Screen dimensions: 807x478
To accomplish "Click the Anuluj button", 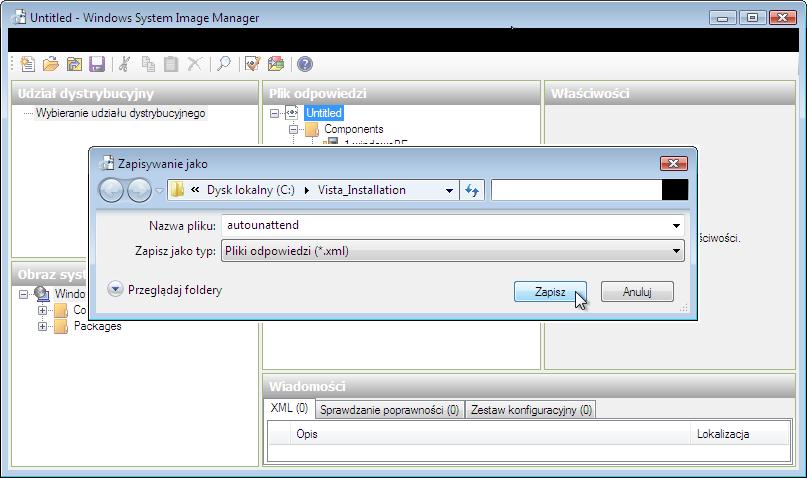I will [637, 292].
